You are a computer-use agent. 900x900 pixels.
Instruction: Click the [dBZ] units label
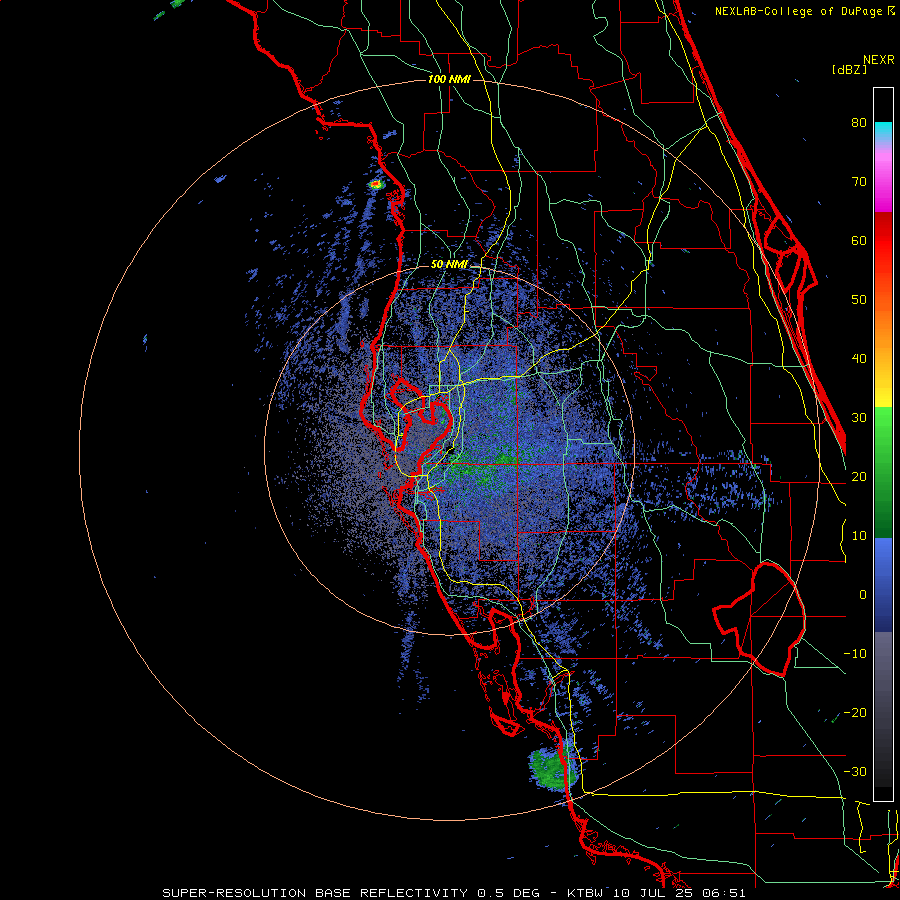[x=849, y=69]
